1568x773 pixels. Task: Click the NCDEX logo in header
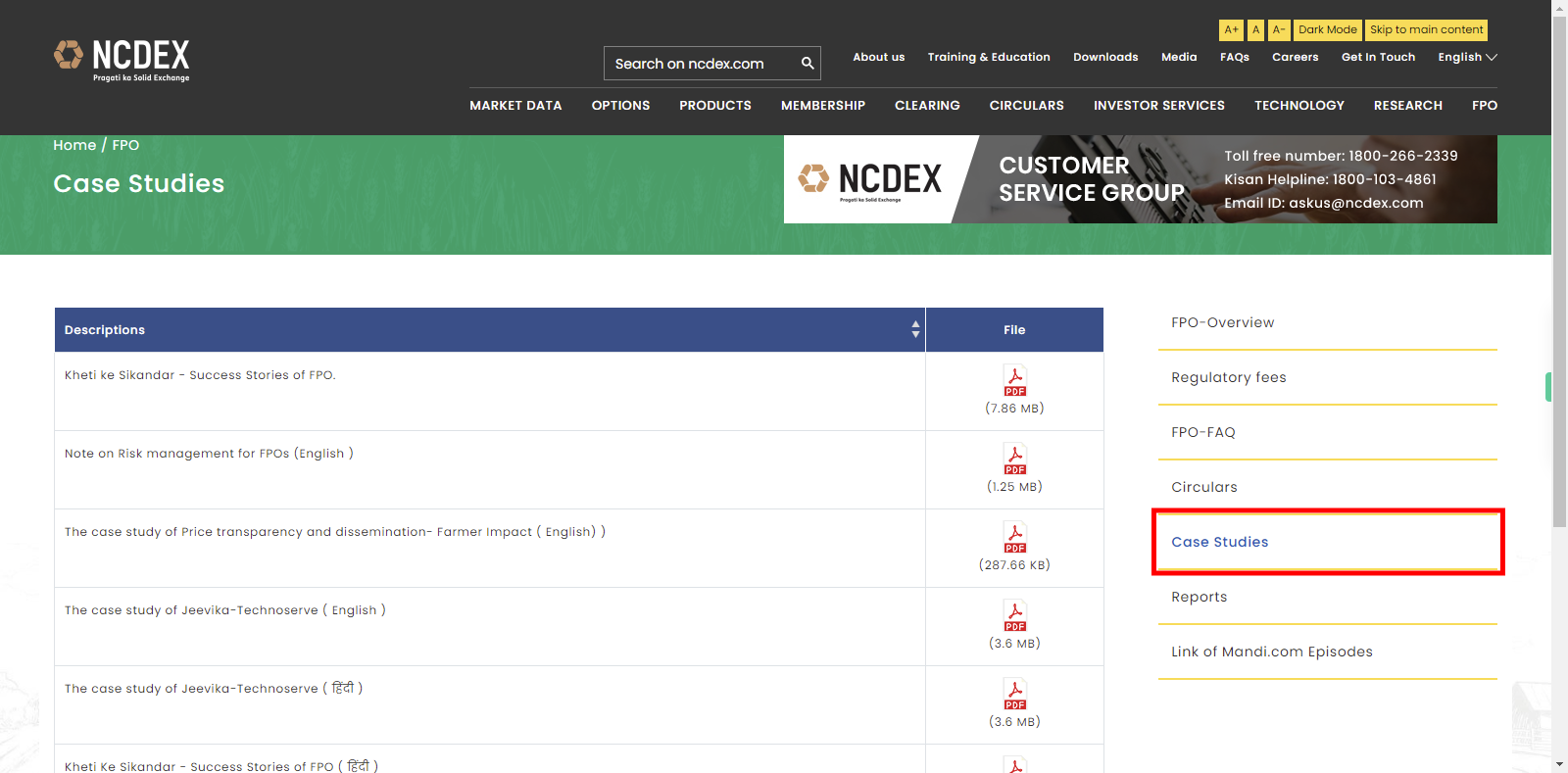click(x=122, y=61)
